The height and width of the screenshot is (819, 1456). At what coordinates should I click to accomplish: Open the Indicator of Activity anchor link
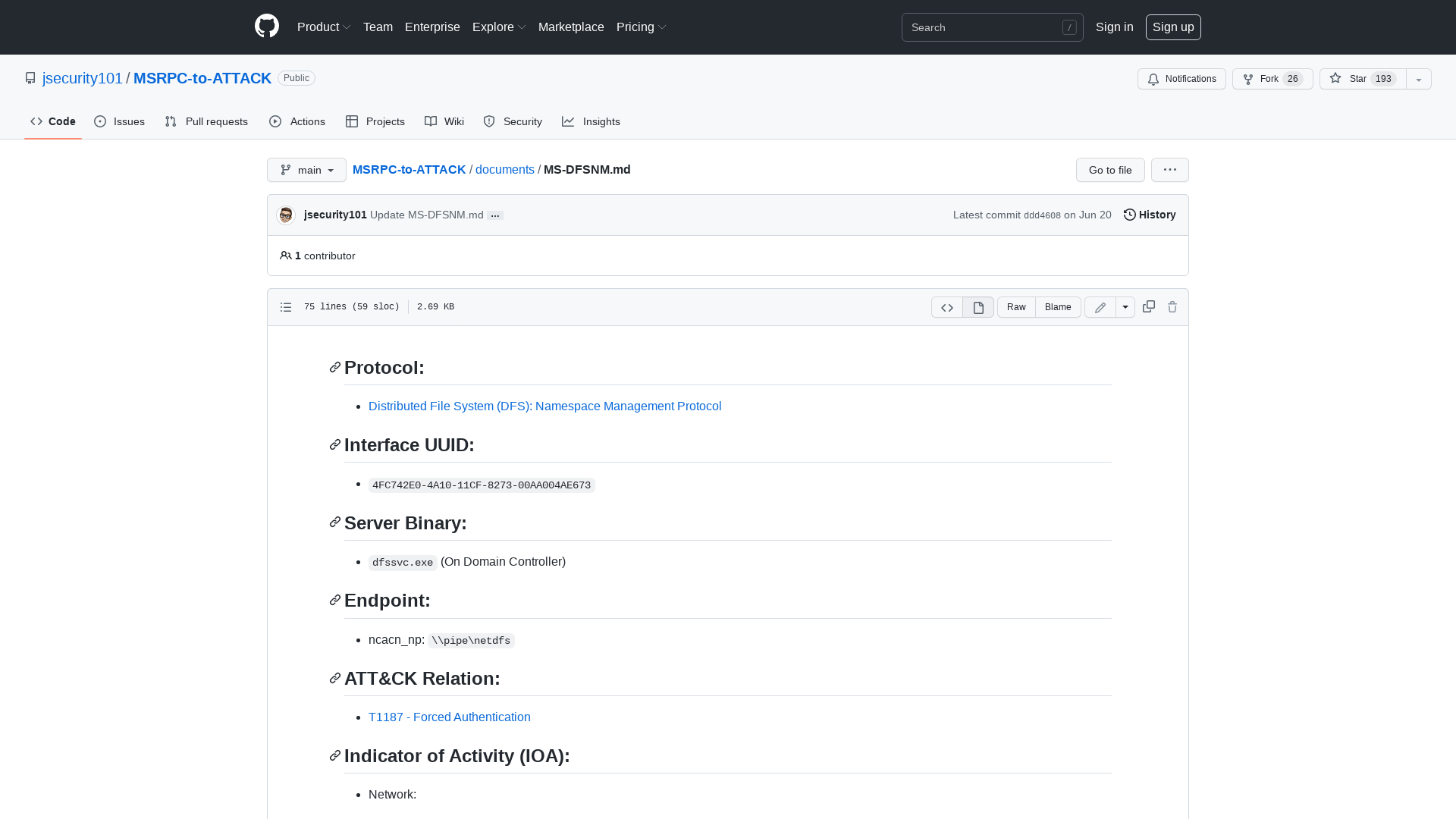pyautogui.click(x=335, y=756)
